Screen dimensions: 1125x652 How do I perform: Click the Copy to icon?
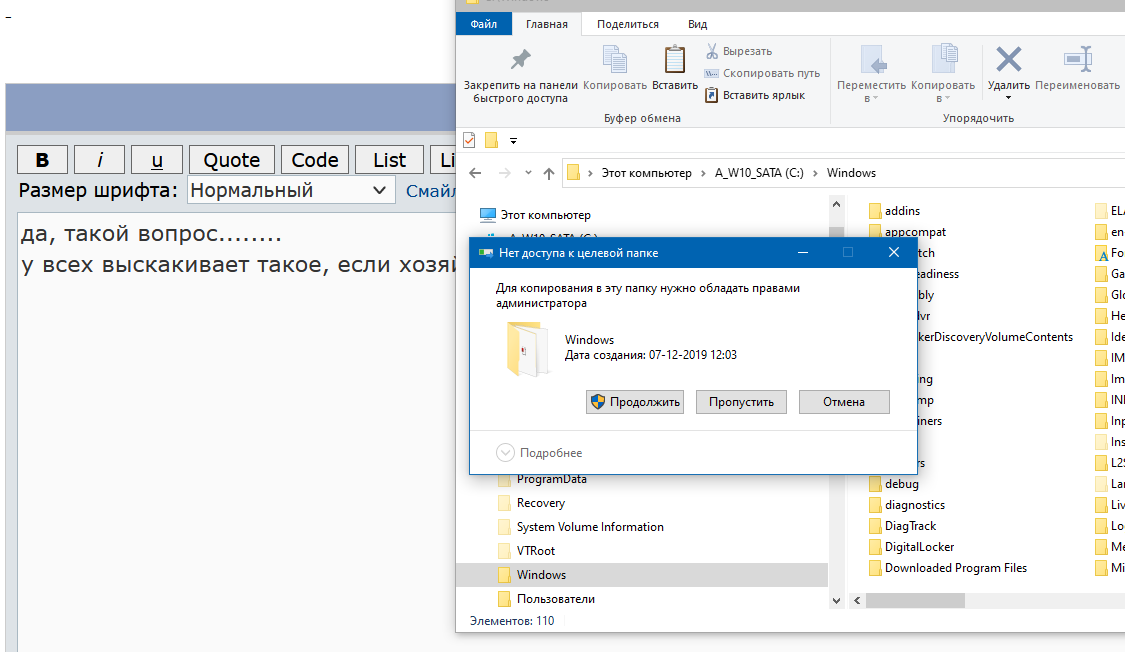[943, 59]
